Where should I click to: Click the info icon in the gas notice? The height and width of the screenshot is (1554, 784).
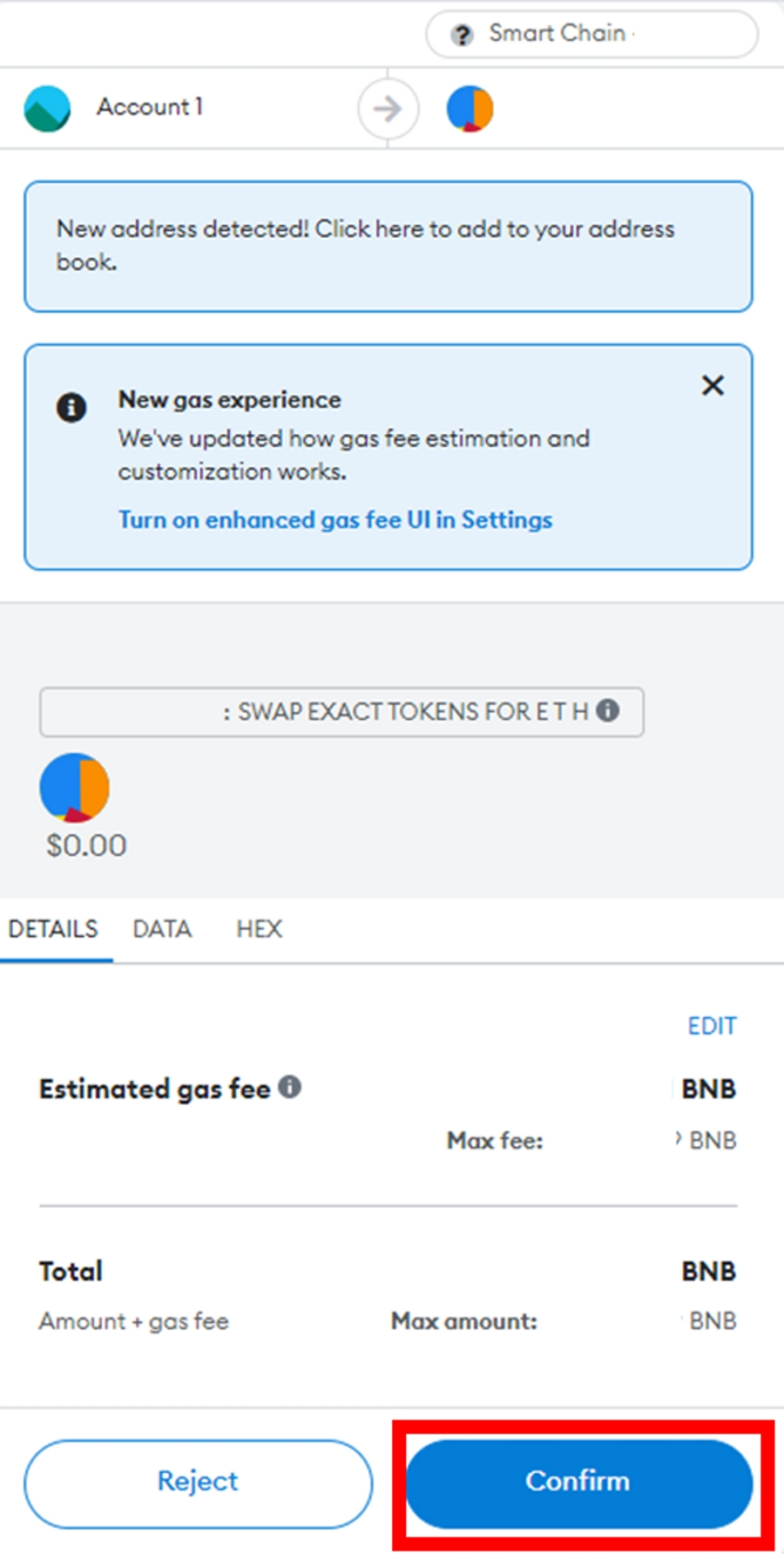71,407
